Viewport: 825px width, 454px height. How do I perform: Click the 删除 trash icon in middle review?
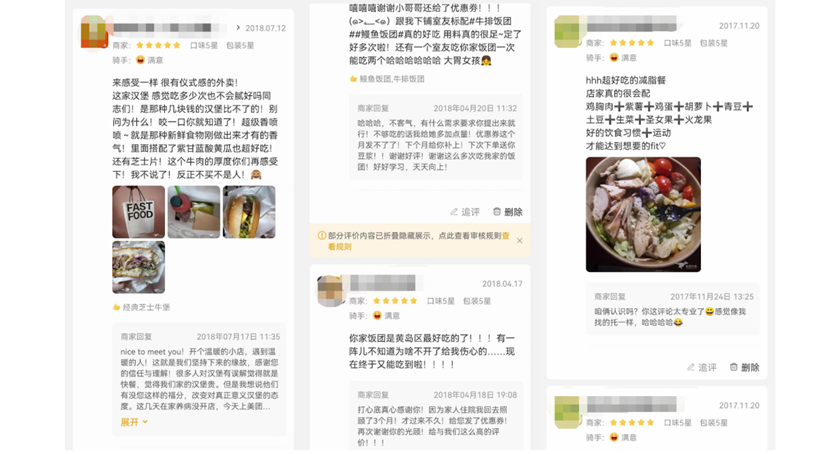click(497, 211)
